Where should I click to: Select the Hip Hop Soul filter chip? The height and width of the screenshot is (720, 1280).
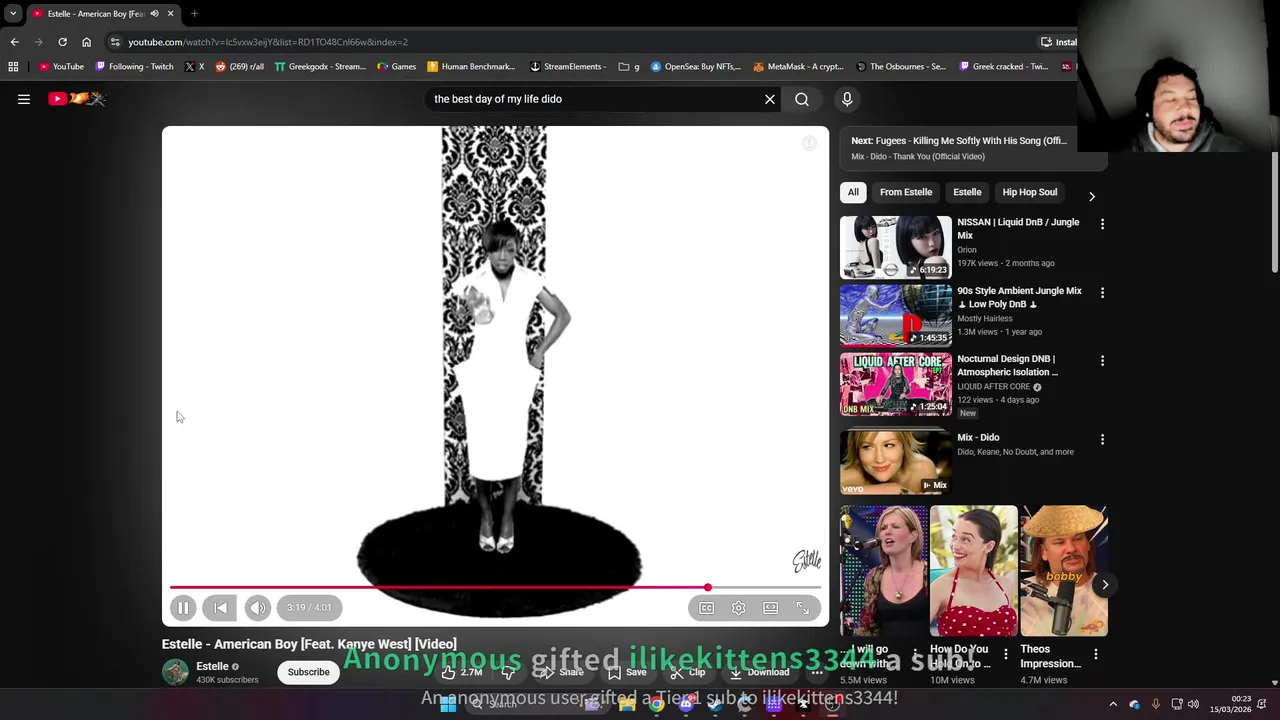pyautogui.click(x=1030, y=192)
